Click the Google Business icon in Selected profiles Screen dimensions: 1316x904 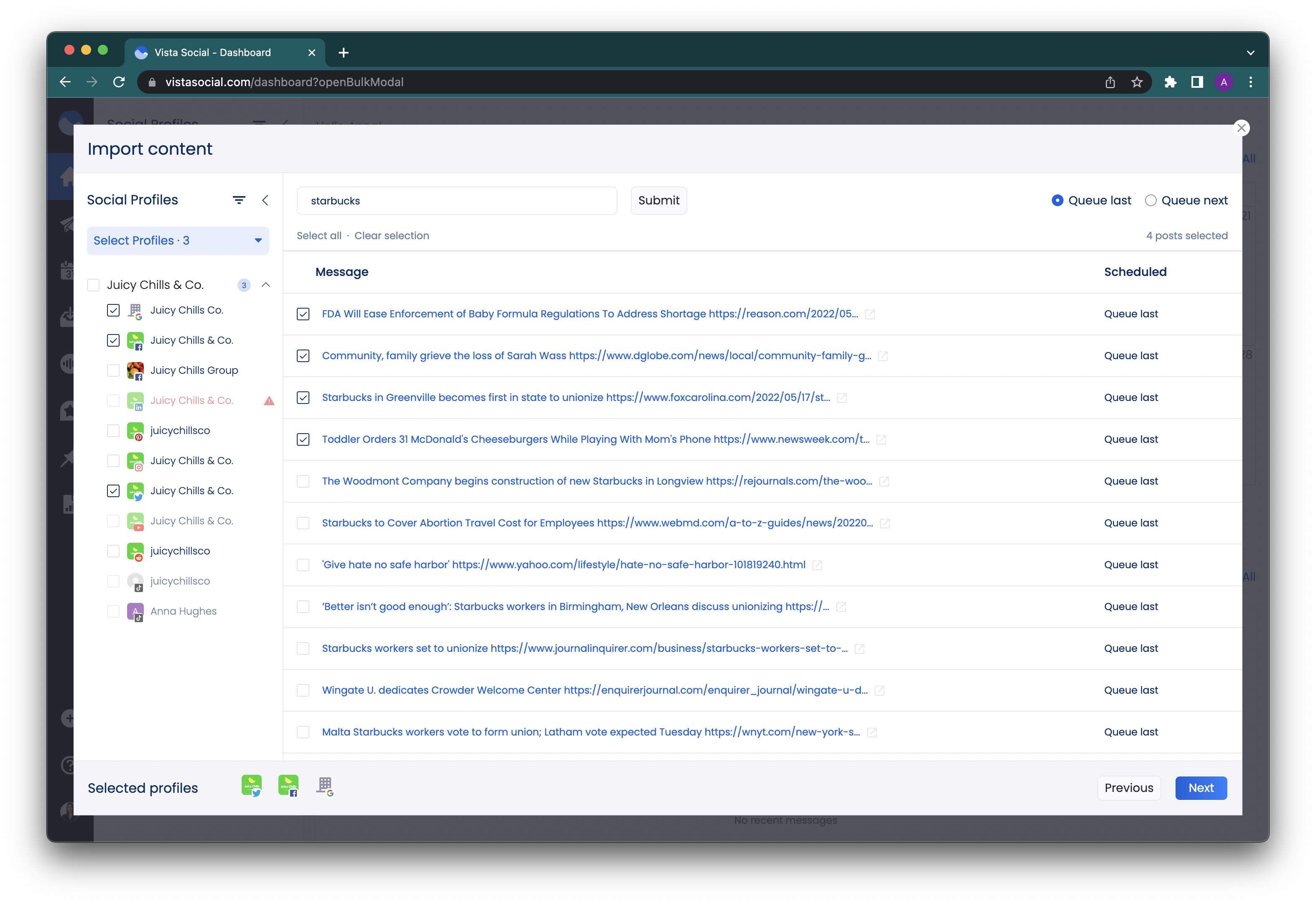click(325, 786)
